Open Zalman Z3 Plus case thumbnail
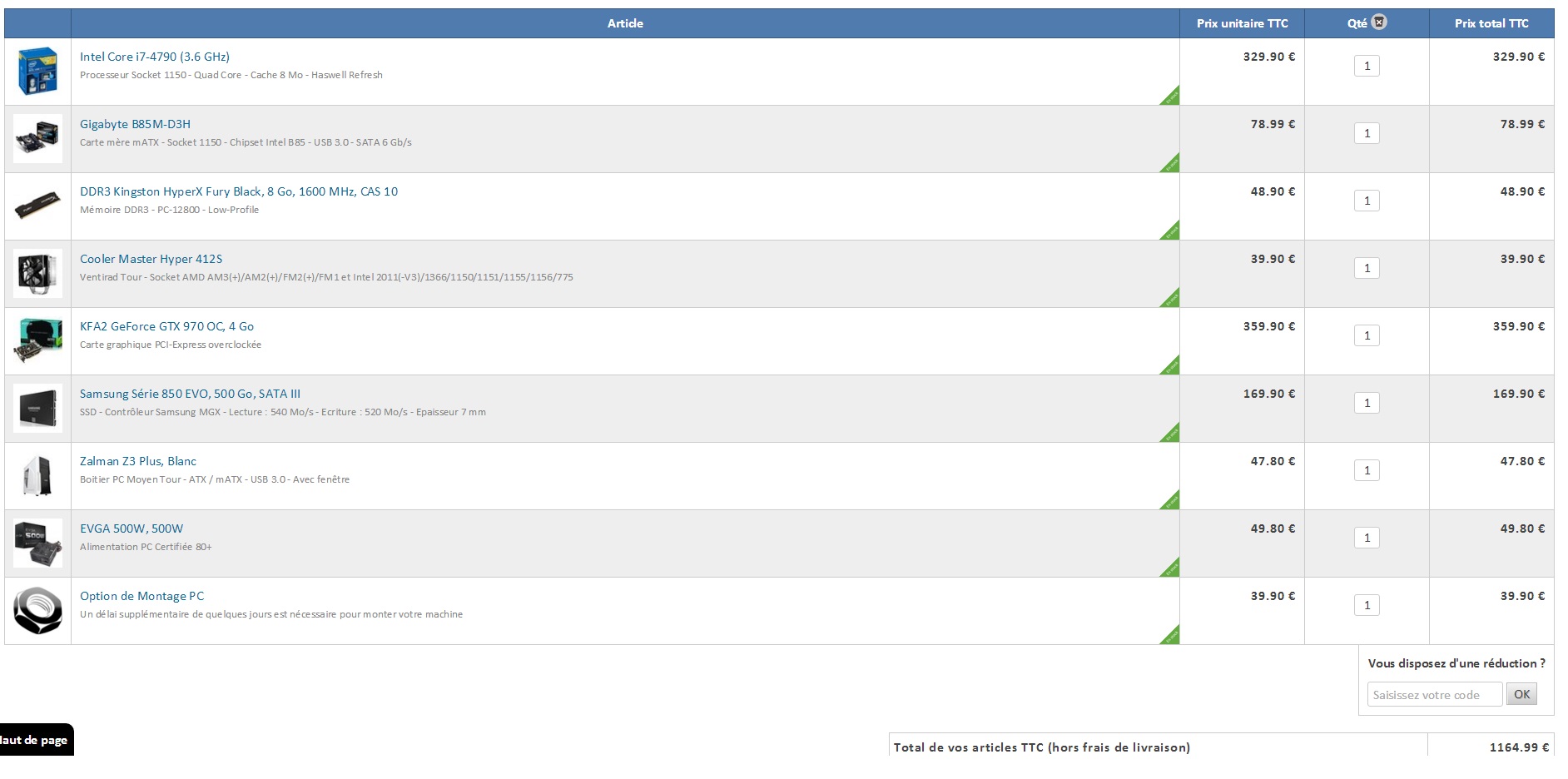The width and height of the screenshot is (1568, 779). 37,475
